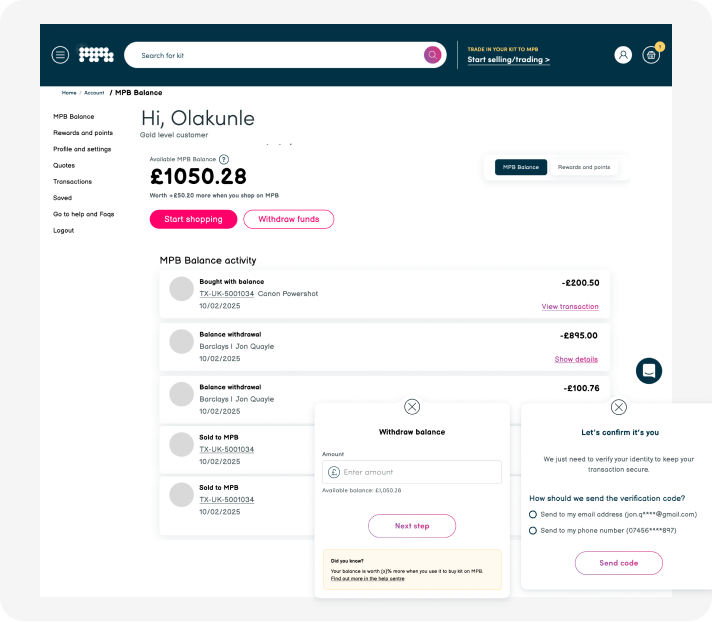Open Rewards and points in the sidebar
This screenshot has width=712, height=622.
pyautogui.click(x=83, y=133)
